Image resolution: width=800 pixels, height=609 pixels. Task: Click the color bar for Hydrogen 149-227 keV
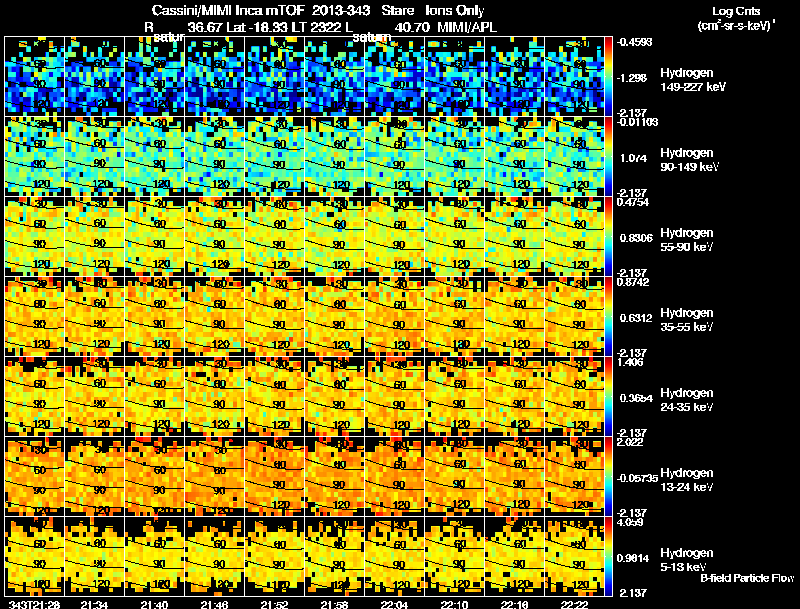608,77
